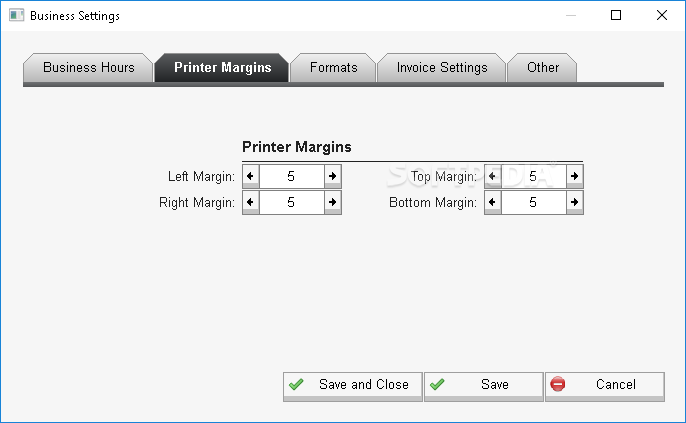Go to Invoice Settings tab
686x423 pixels.
[x=441, y=67]
